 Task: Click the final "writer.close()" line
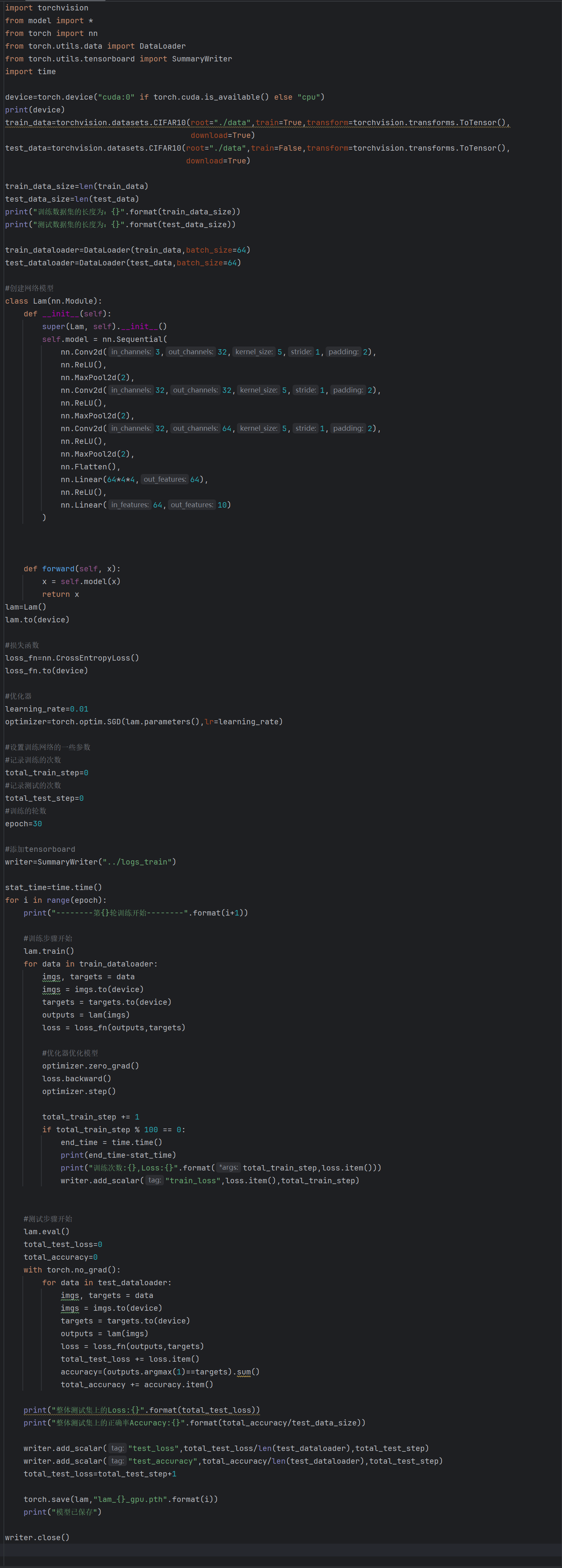point(37,1537)
